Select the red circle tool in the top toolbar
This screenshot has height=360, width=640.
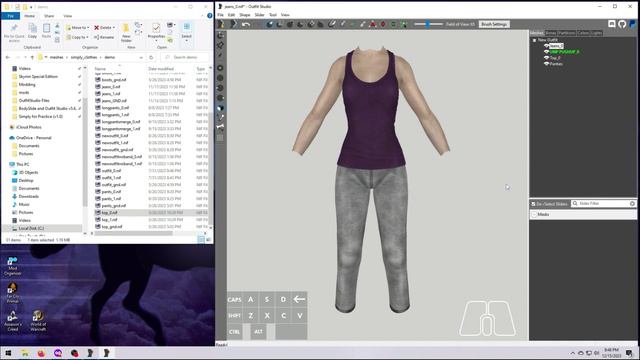click(383, 24)
